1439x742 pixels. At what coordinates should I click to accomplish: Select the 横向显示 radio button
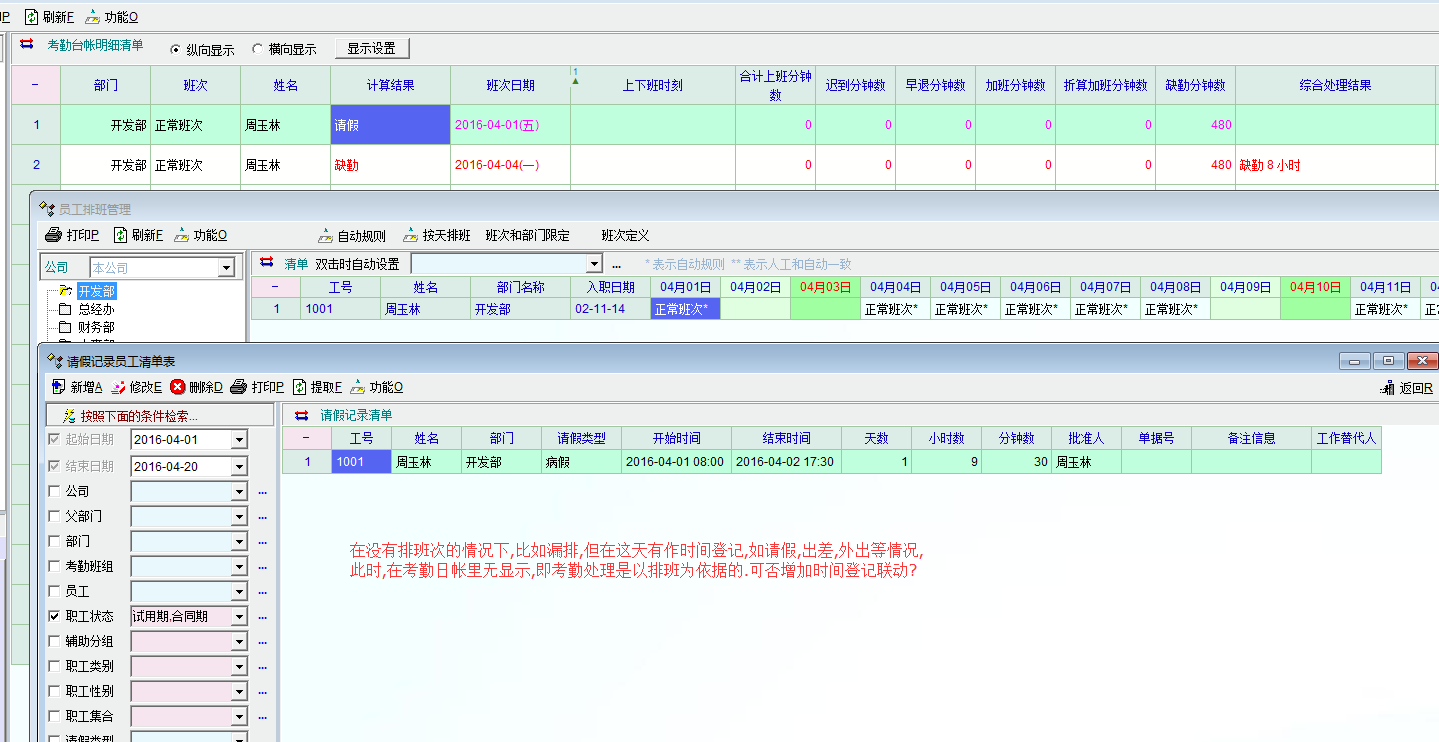pos(258,49)
